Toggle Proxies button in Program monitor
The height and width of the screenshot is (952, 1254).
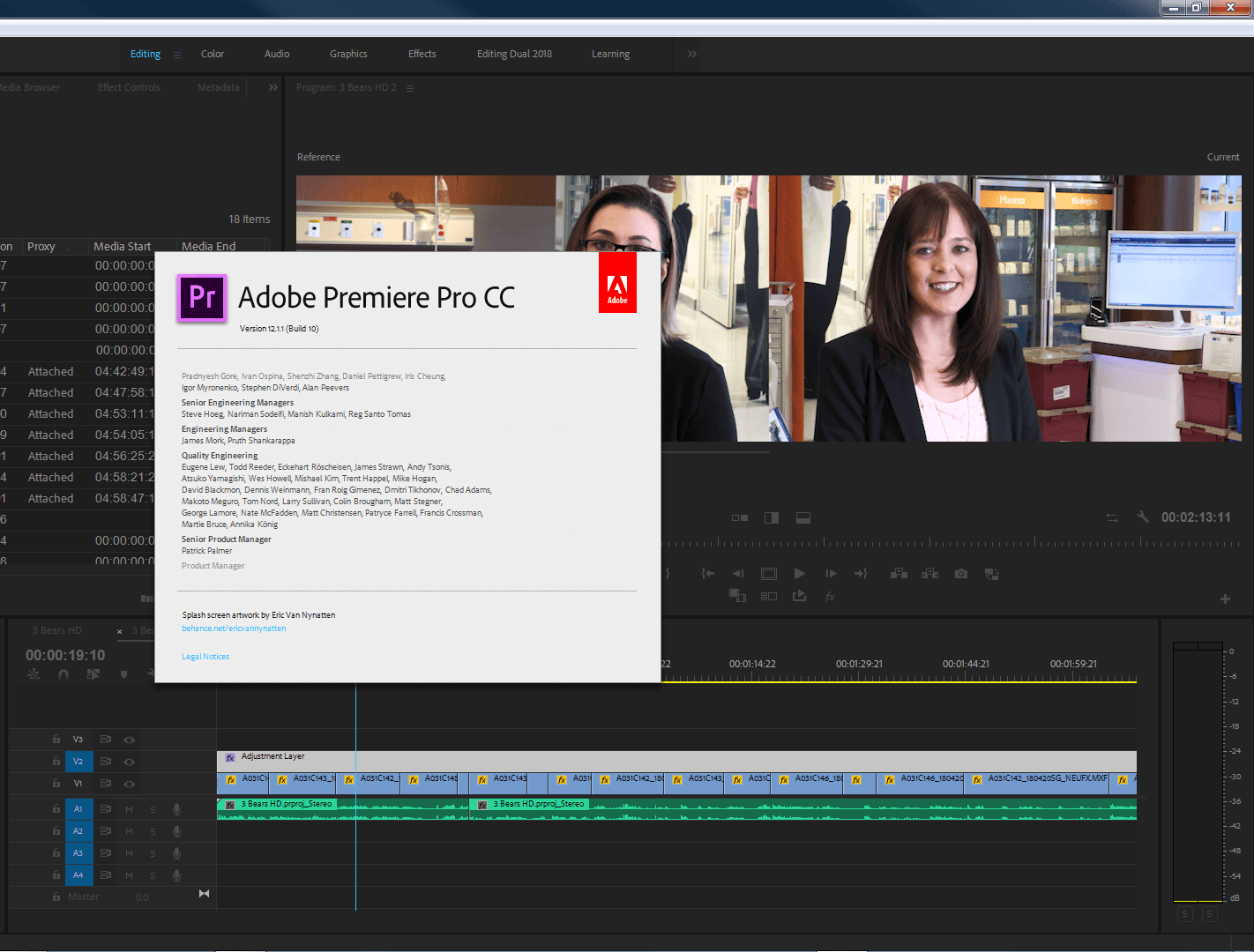pos(992,574)
